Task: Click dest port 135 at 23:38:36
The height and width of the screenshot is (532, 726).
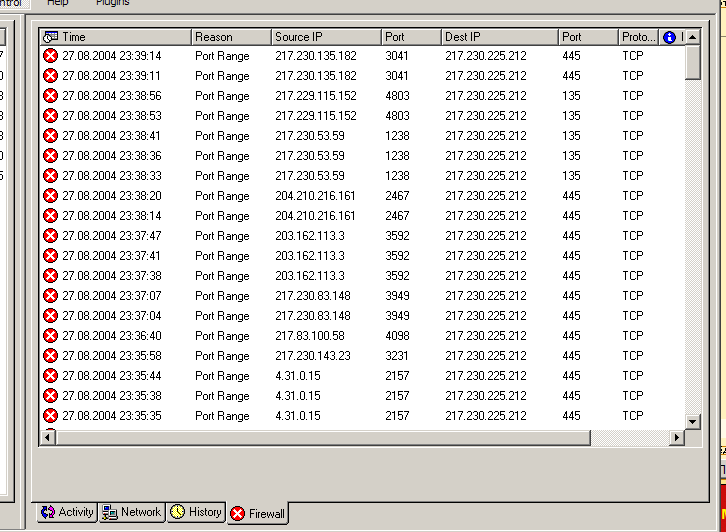Action: point(571,156)
